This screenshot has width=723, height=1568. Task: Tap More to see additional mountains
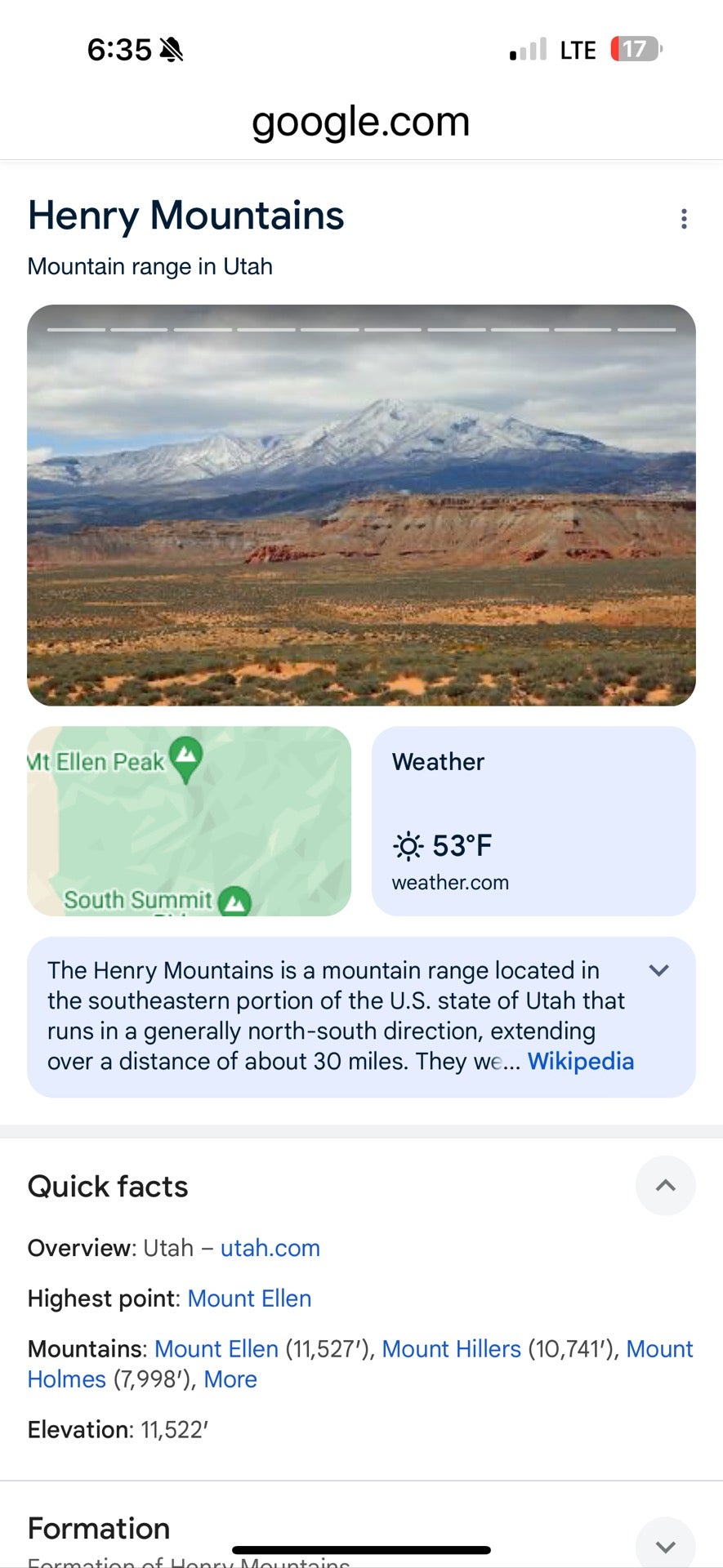[230, 1379]
